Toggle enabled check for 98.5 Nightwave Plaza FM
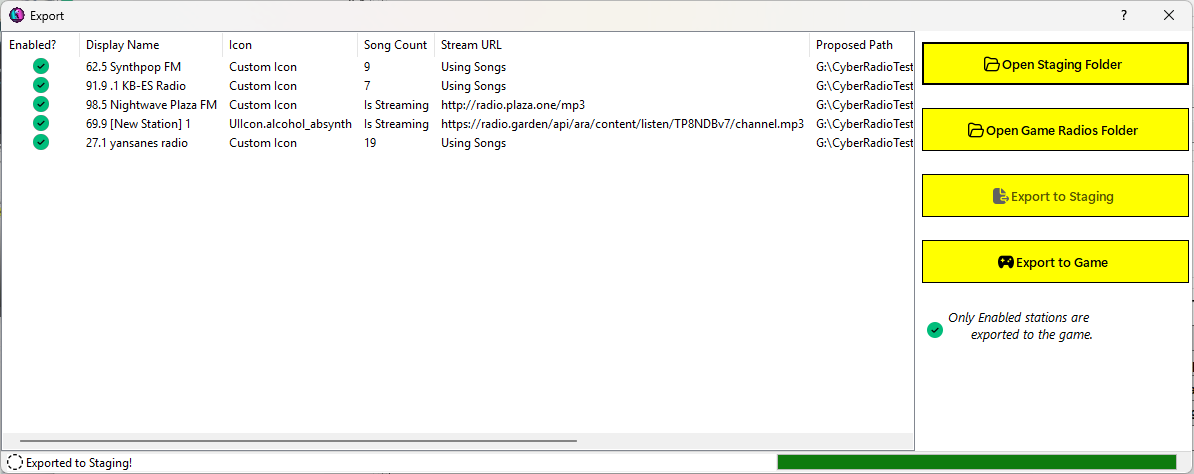This screenshot has height=474, width=1194. 41,104
